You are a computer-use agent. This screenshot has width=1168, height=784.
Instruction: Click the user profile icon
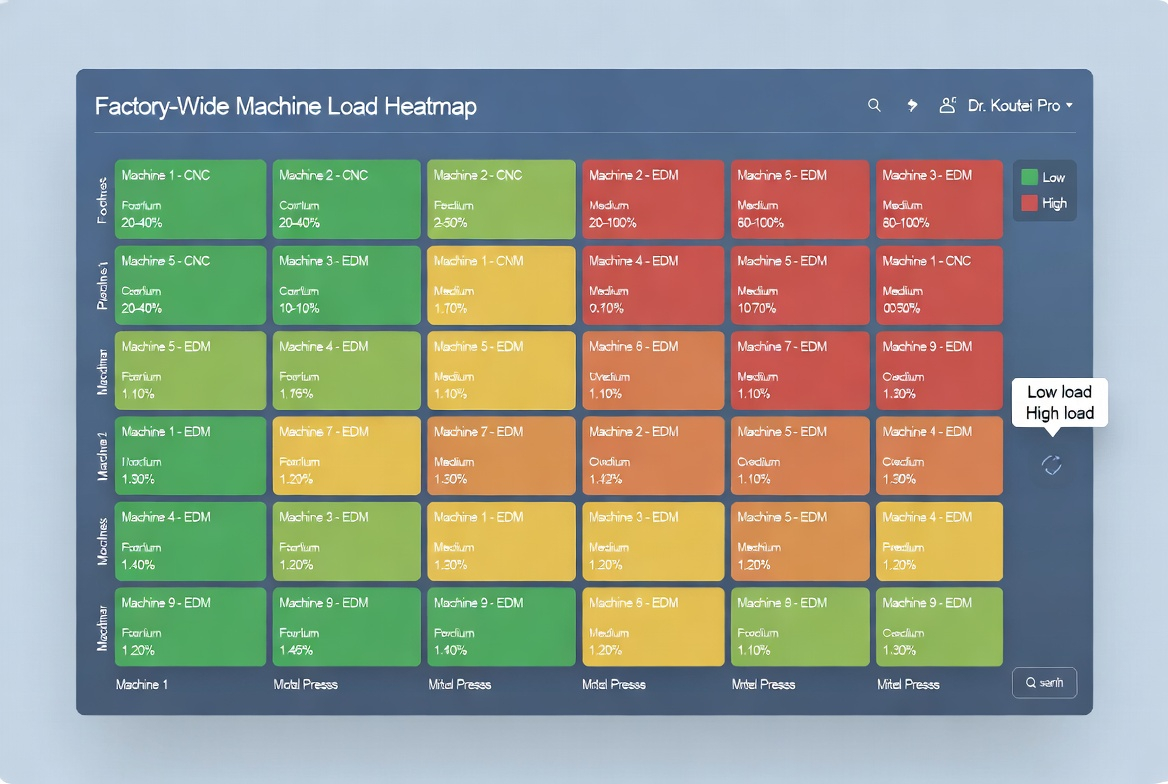pos(947,105)
